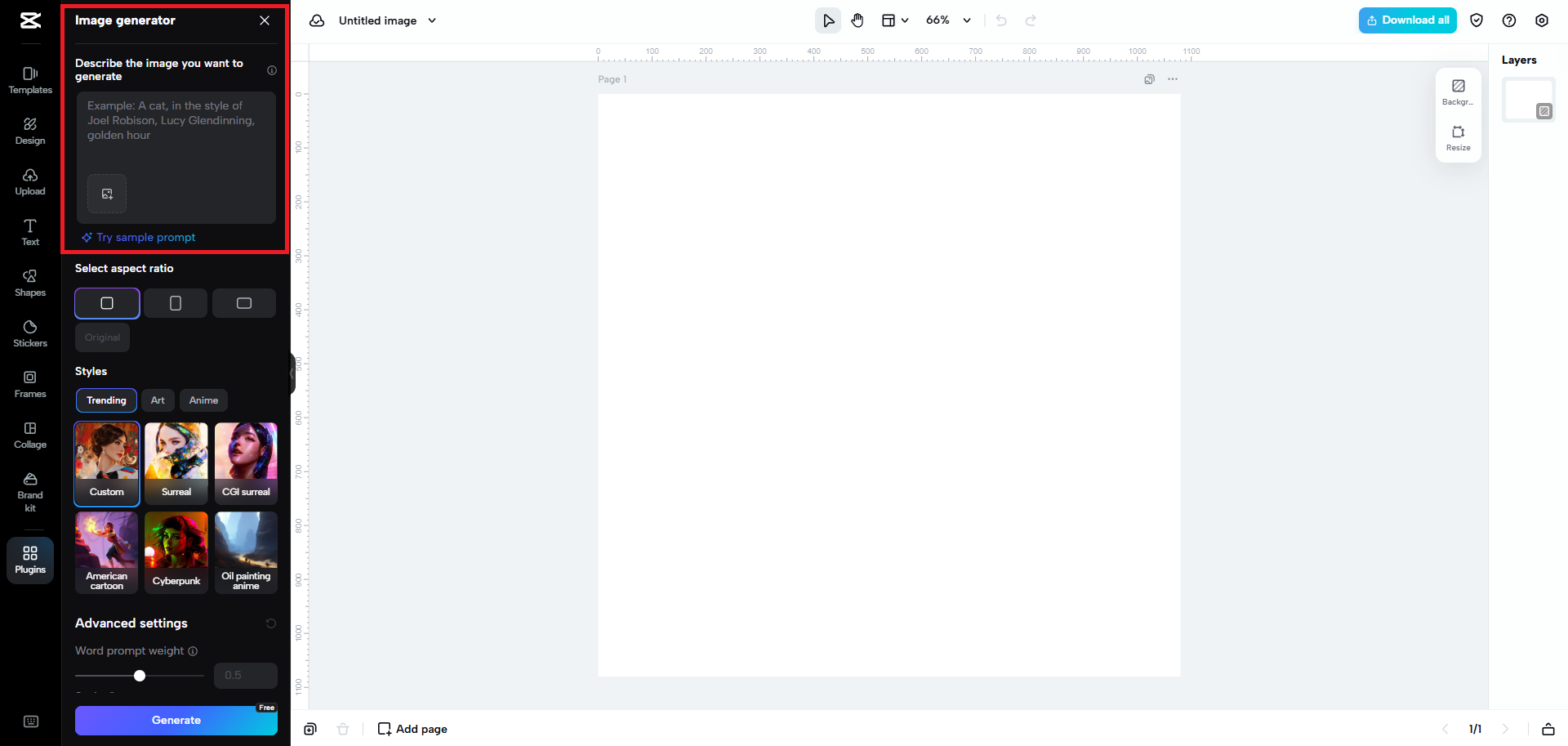Viewport: 1568px width, 746px height.
Task: Open the Upload panel
Action: pyautogui.click(x=29, y=182)
